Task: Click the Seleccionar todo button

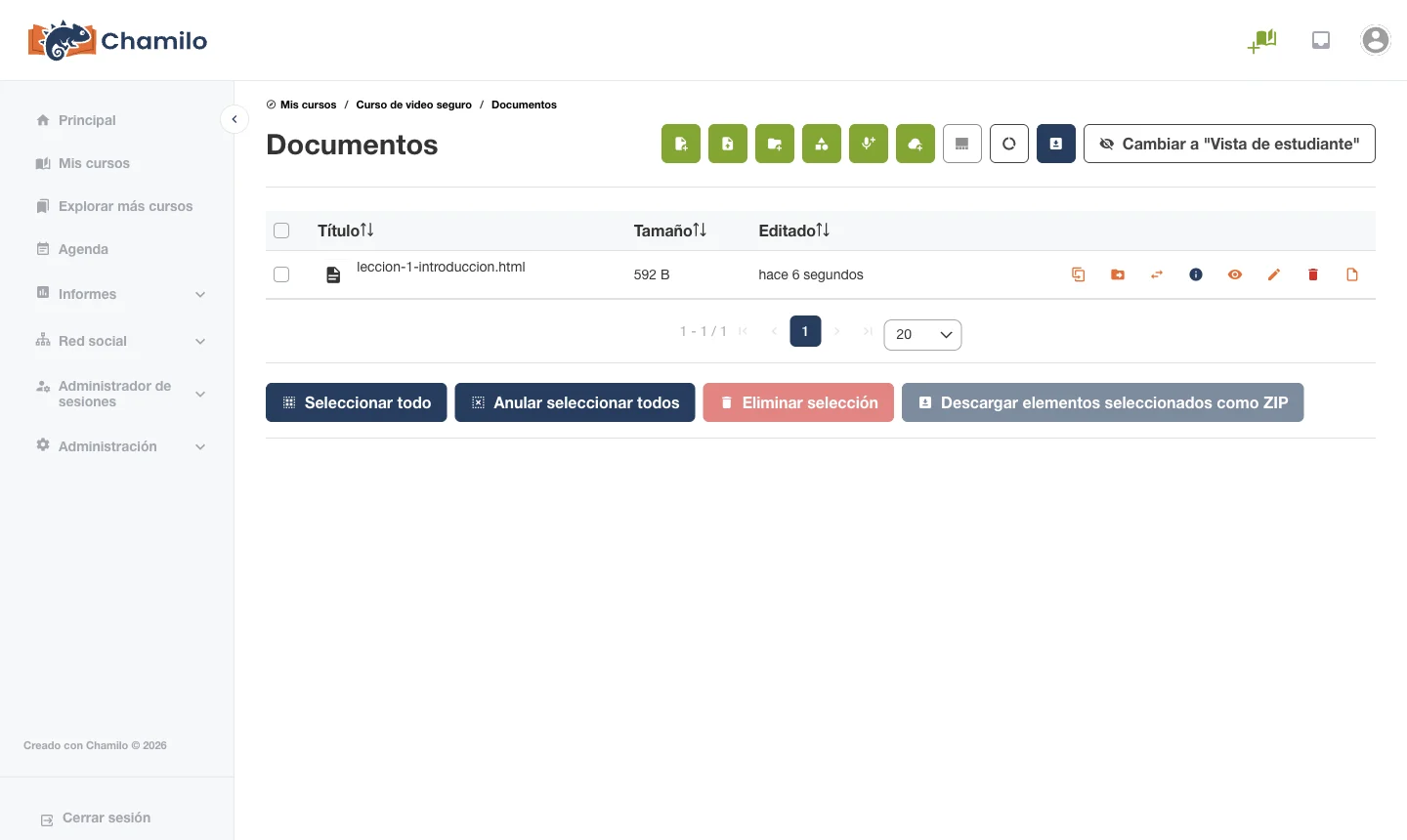Action: coord(356,402)
